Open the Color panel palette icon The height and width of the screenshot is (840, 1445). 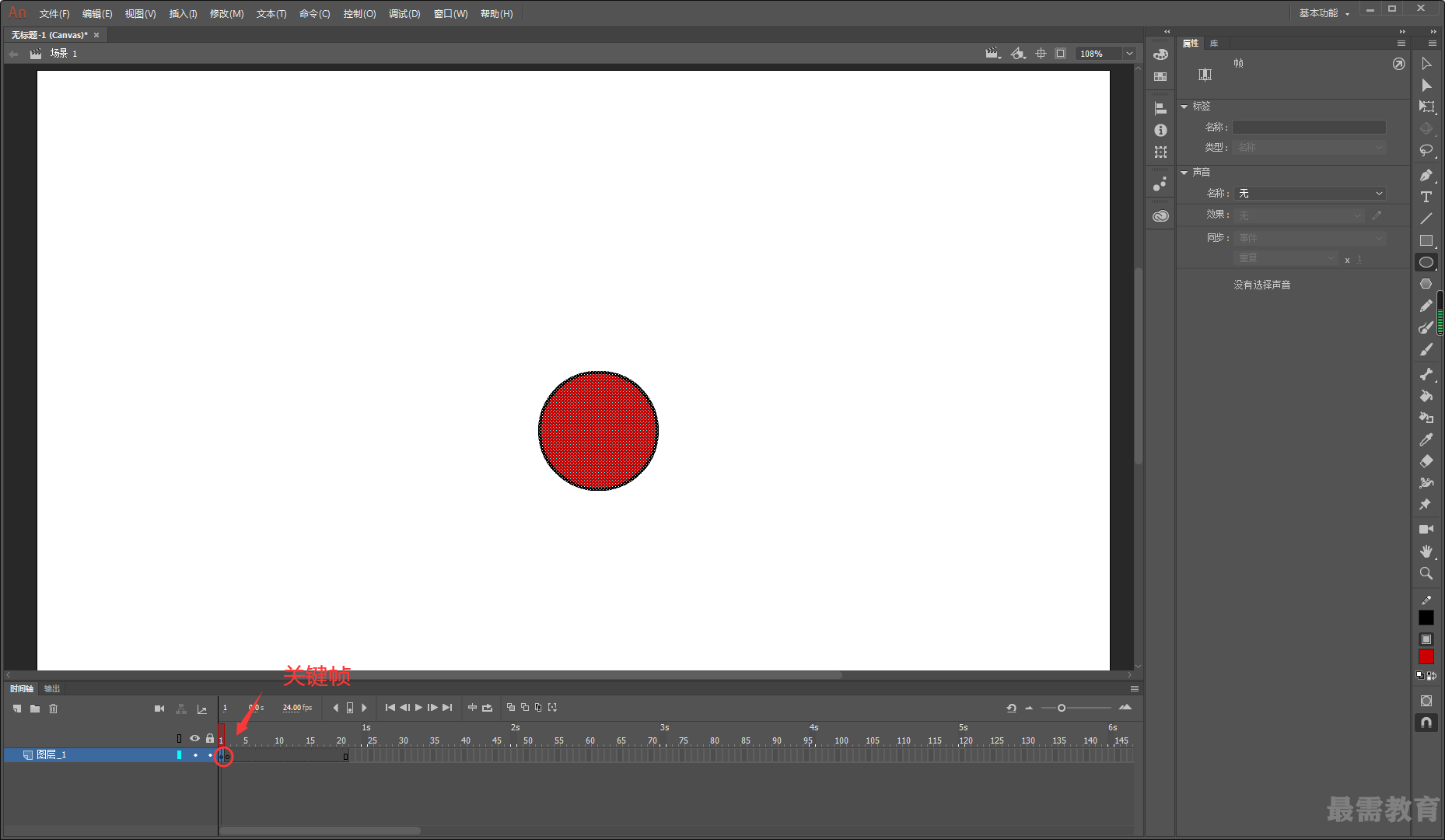tap(1160, 54)
